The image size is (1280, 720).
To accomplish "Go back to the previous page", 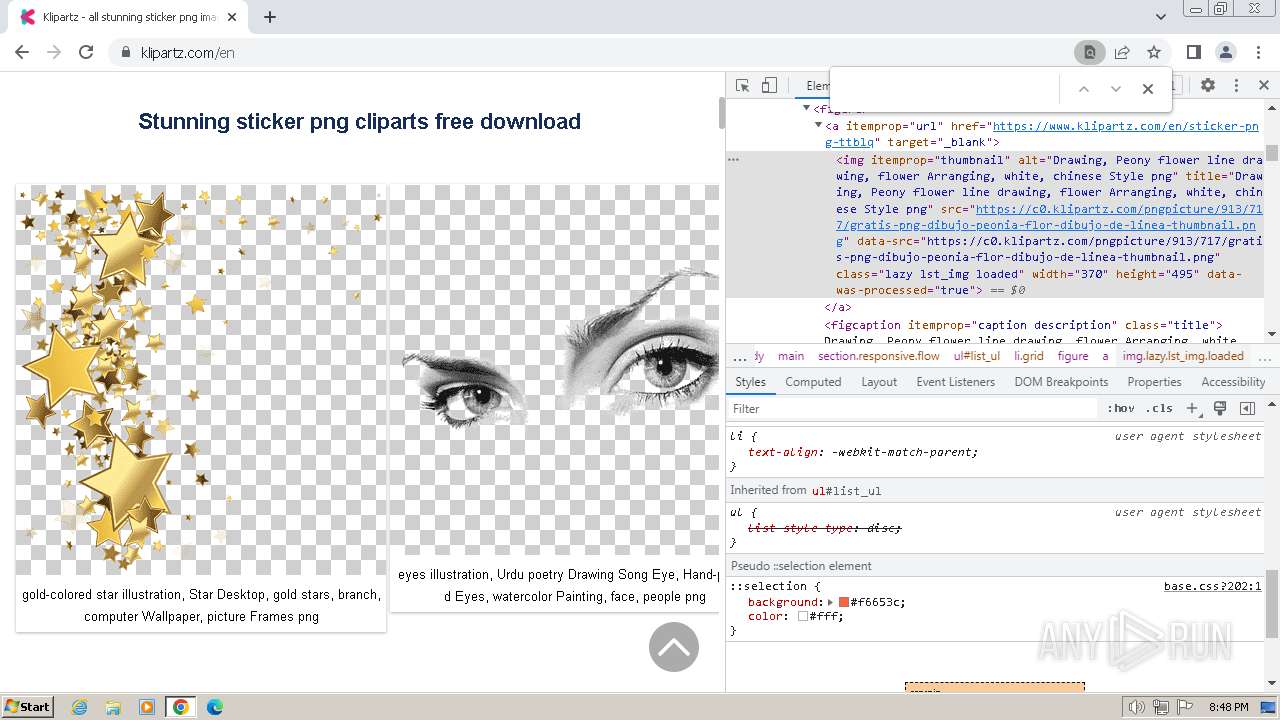I will click(22, 52).
